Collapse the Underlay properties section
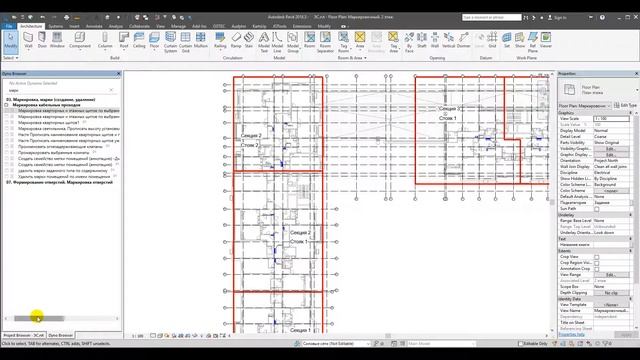The width and height of the screenshot is (640, 360). click(x=630, y=215)
